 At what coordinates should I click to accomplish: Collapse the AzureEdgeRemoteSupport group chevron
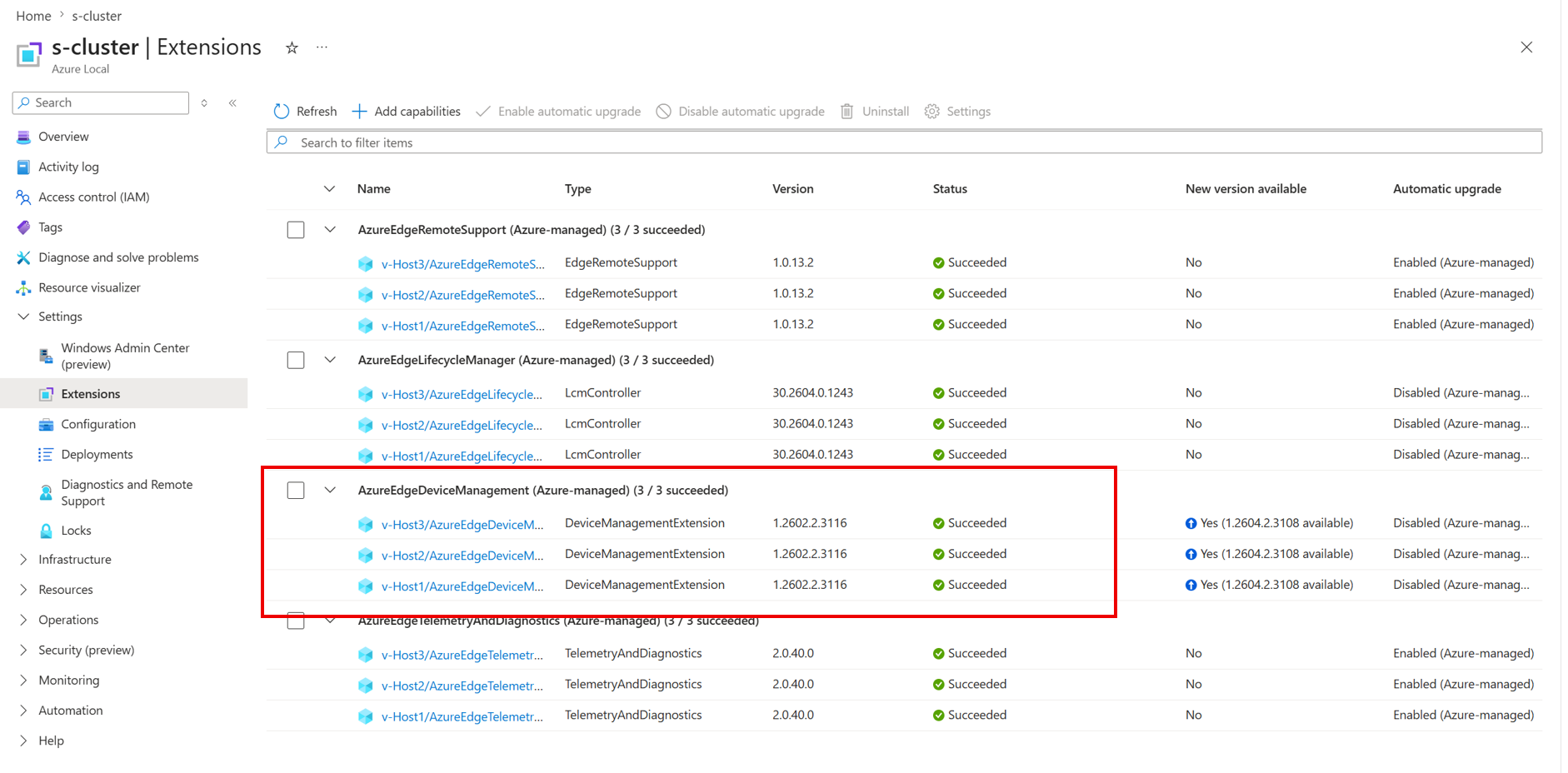(x=330, y=230)
